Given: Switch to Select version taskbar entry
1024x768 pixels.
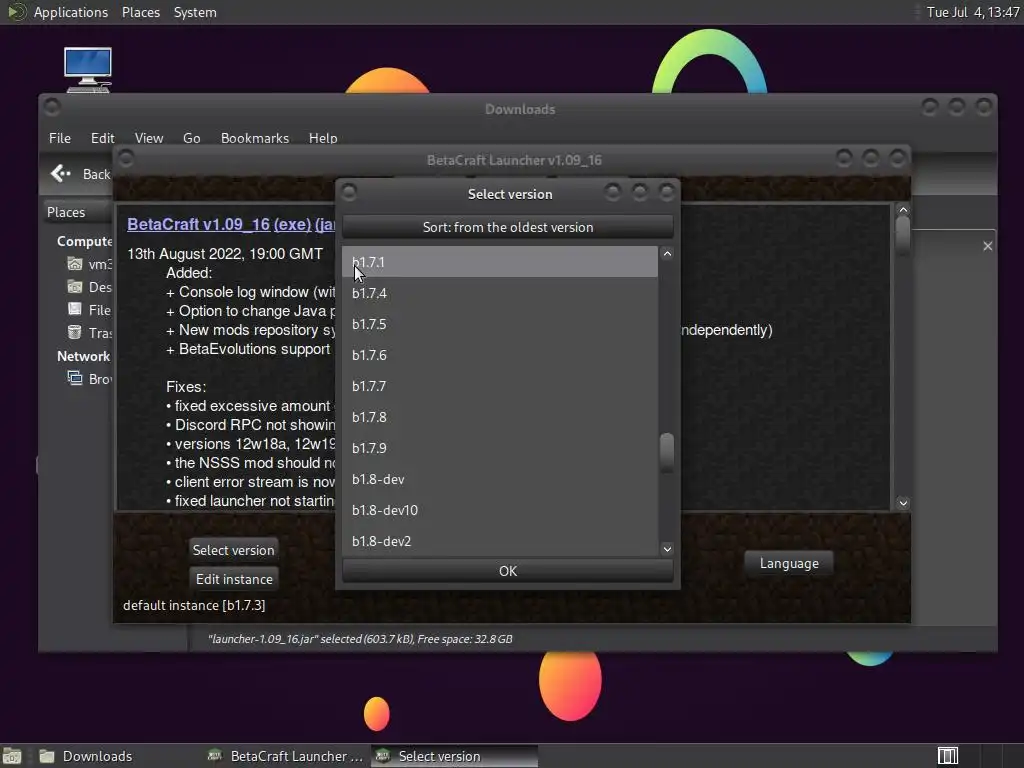Looking at the screenshot, I should point(455,756).
